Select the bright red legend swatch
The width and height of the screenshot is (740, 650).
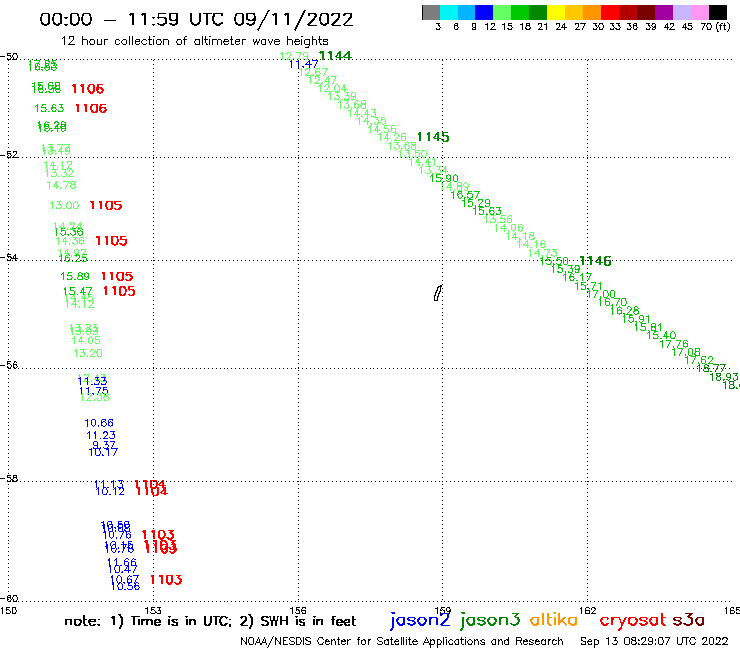point(610,12)
